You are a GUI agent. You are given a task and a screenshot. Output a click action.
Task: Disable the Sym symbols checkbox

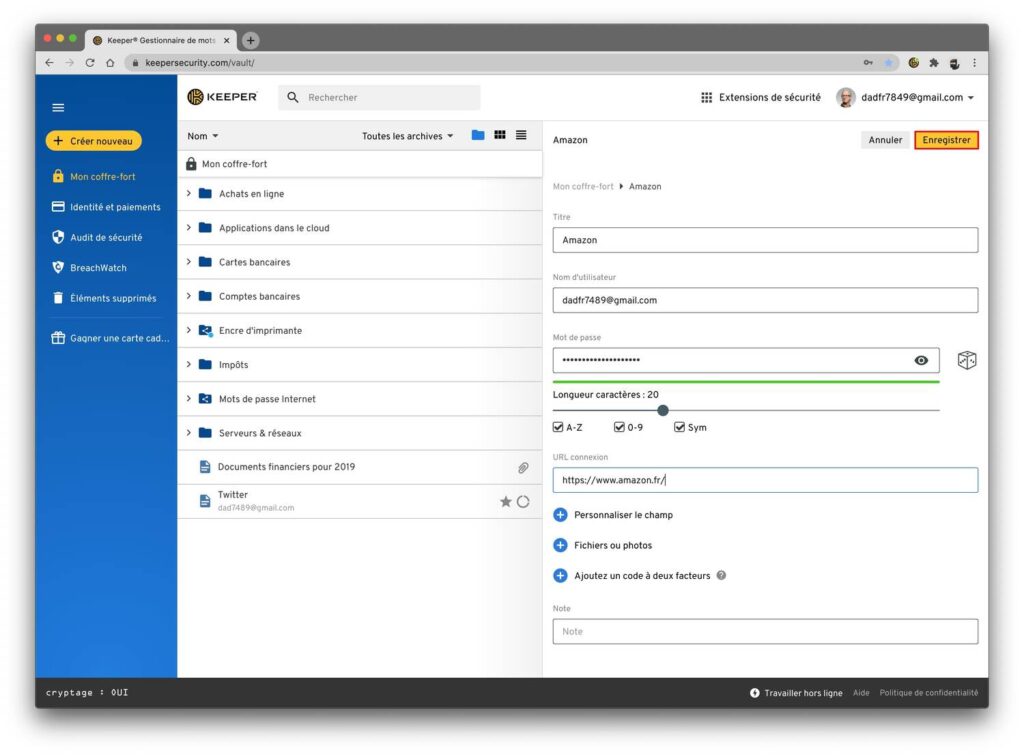coord(679,428)
